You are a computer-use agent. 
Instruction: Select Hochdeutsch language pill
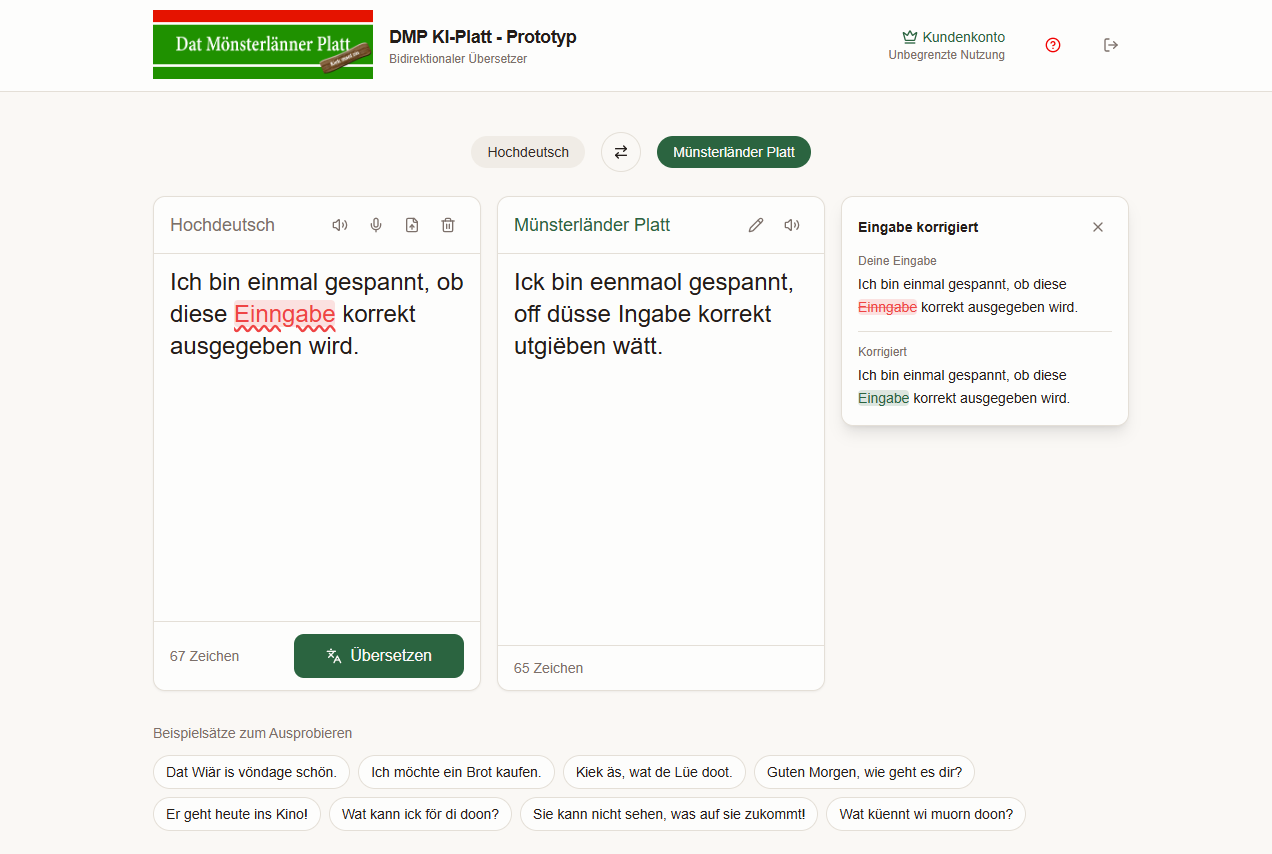(528, 152)
